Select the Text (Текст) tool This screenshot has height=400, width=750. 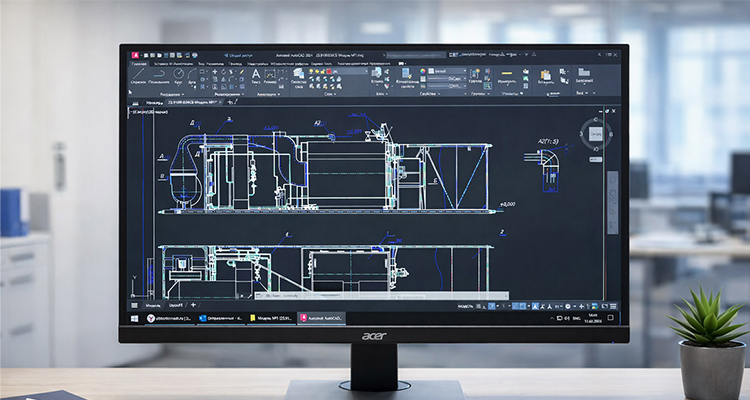(x=256, y=76)
